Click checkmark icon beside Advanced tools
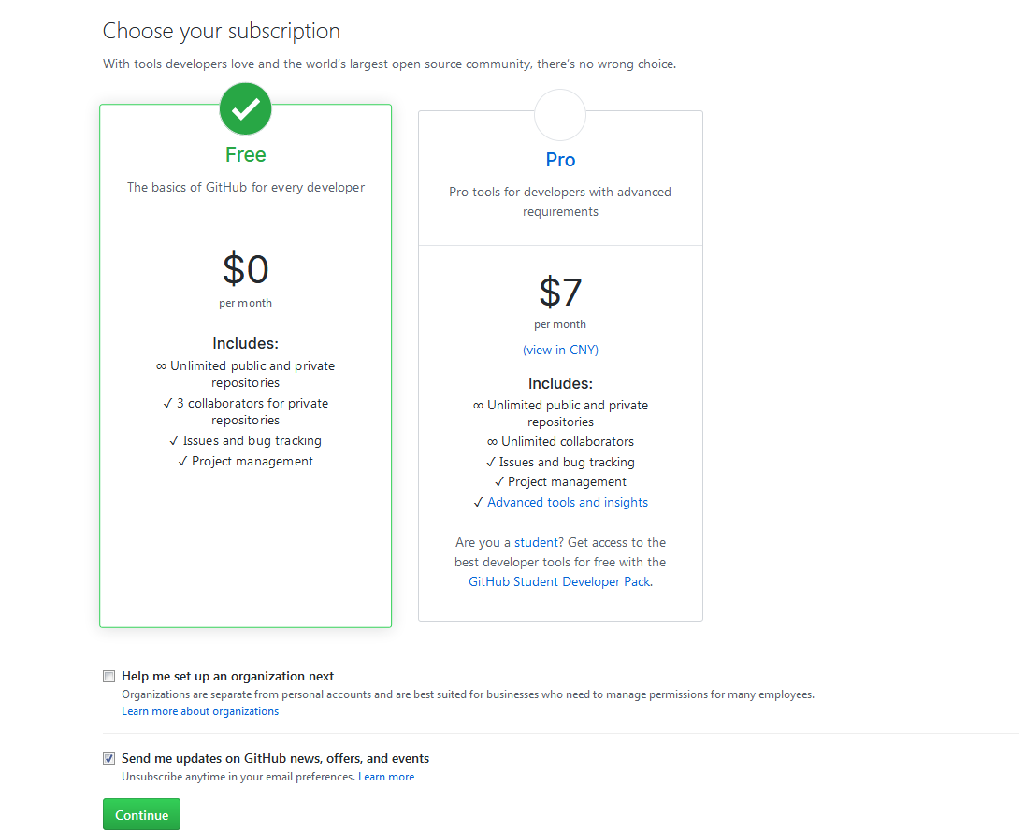This screenshot has height=830, width=1024. tap(478, 502)
